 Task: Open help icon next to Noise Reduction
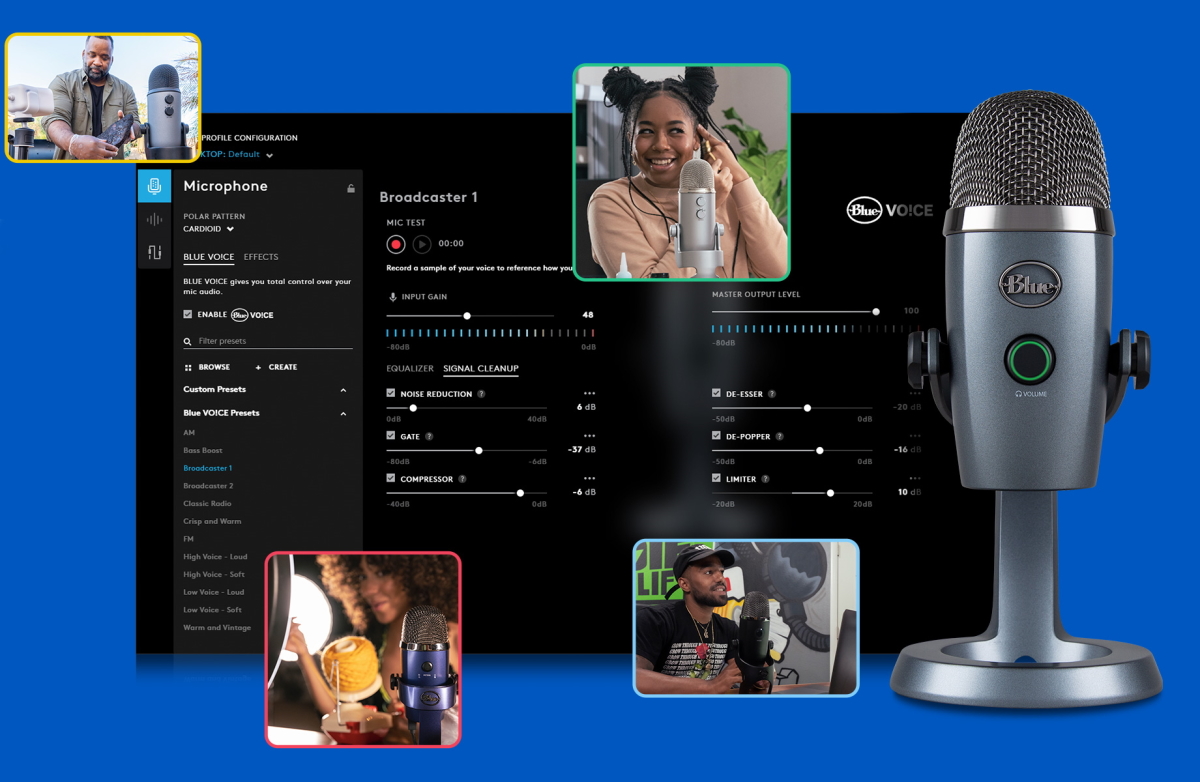(x=482, y=394)
